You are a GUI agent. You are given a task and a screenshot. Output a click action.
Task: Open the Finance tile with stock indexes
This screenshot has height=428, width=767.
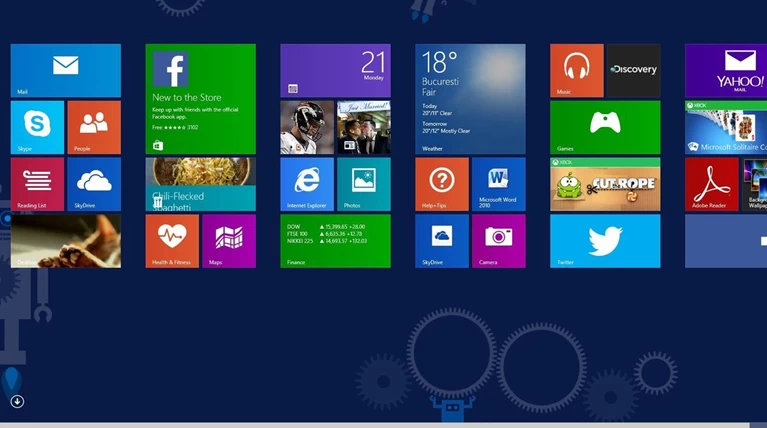(336, 241)
